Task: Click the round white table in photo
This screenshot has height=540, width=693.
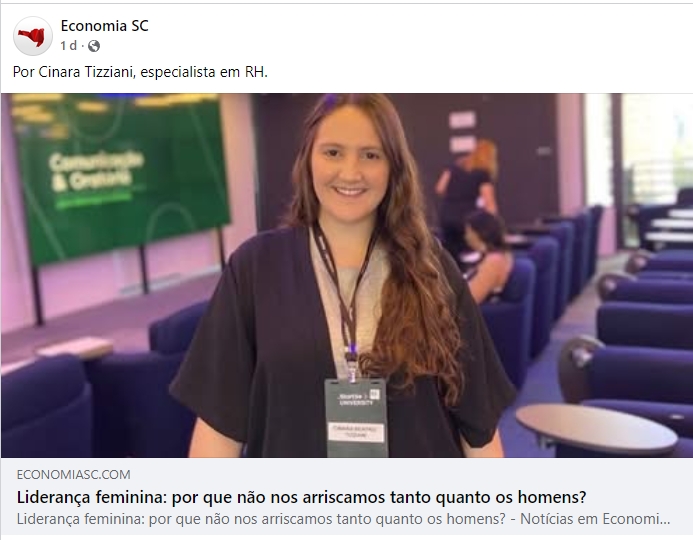Action: tap(596, 428)
